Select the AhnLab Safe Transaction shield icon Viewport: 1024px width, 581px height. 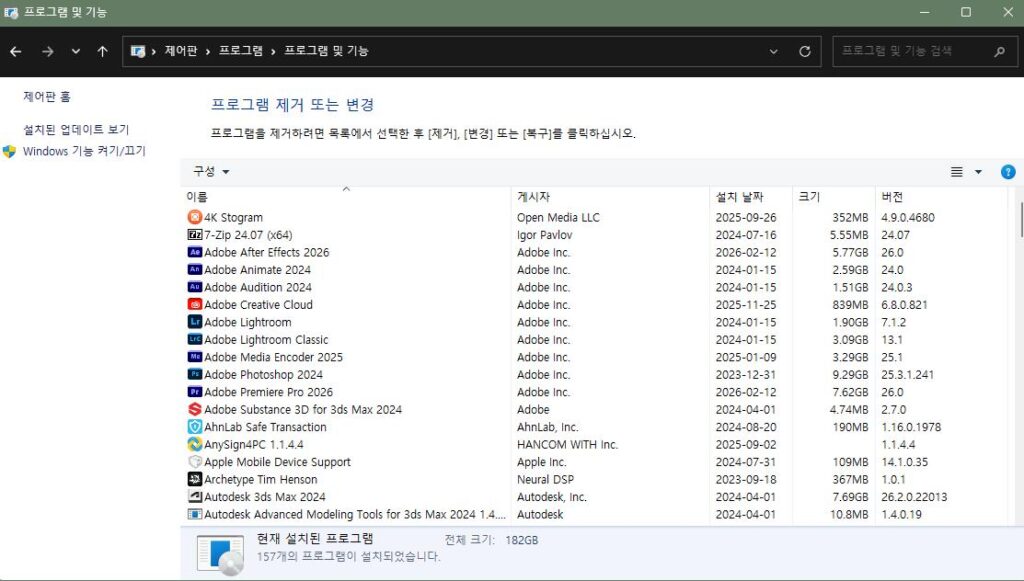pos(195,427)
